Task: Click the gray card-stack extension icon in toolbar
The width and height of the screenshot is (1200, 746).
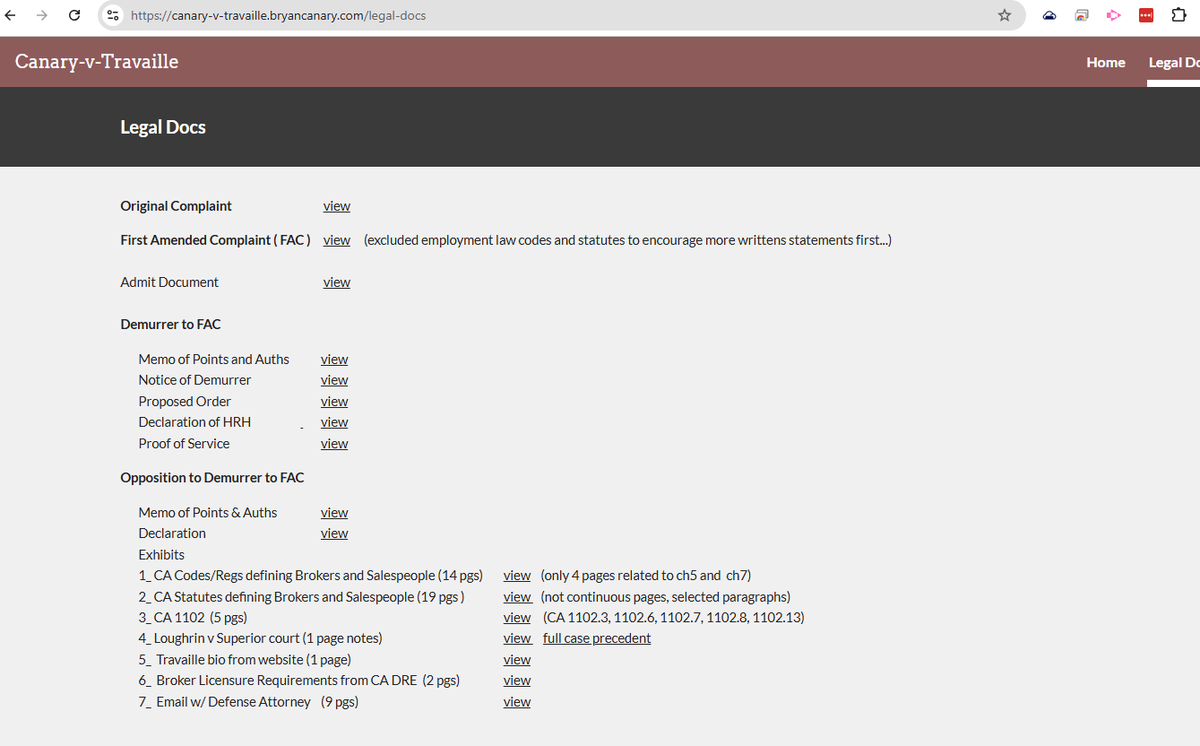Action: (x=1082, y=16)
